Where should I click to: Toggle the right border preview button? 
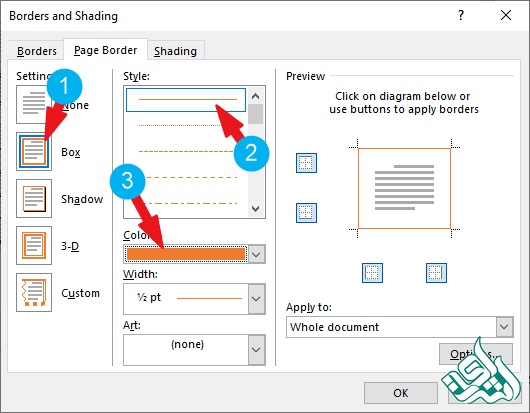point(436,273)
